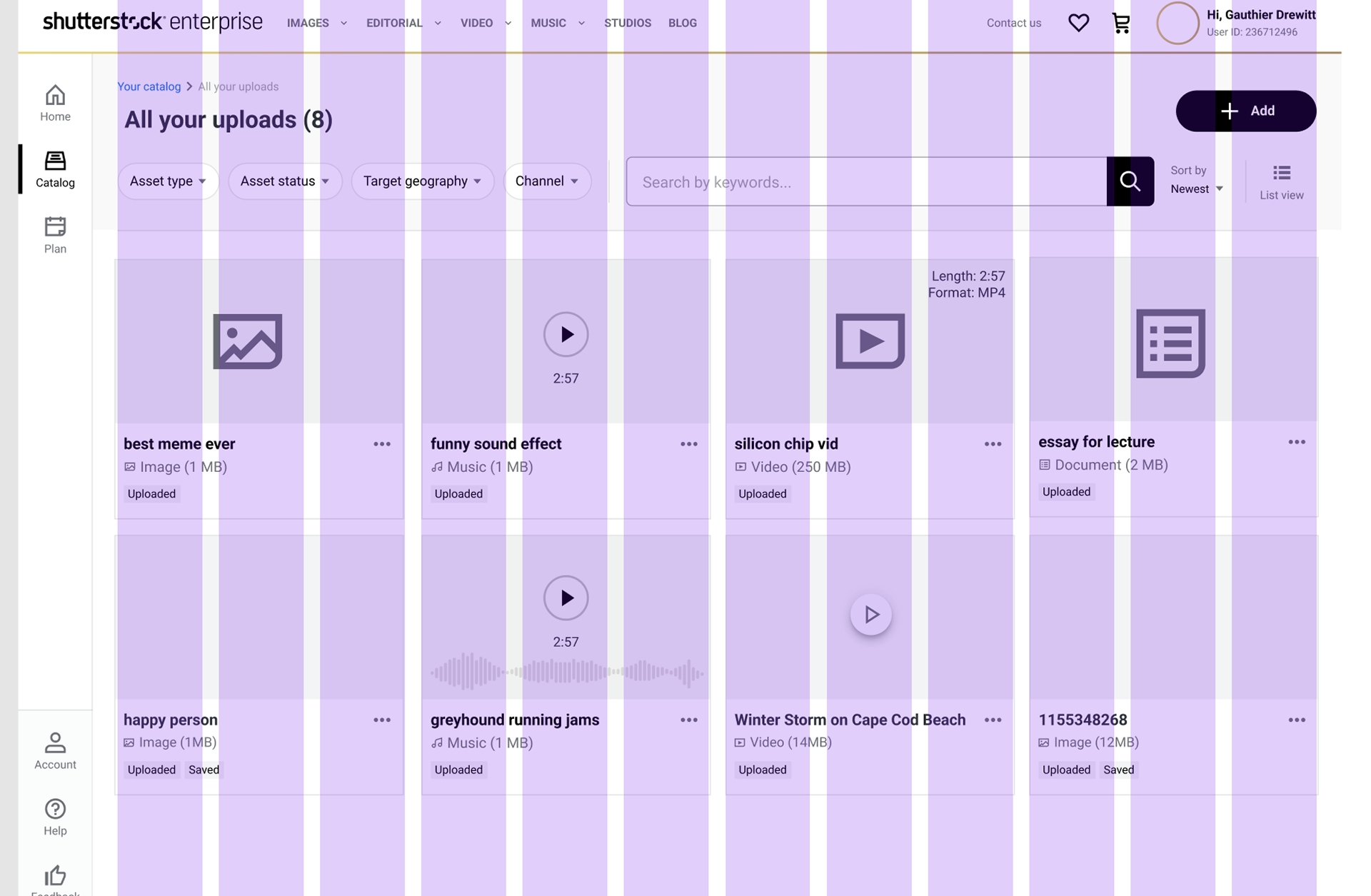The image size is (1371, 896).
Task: Open more options for best meme ever
Action: (x=382, y=444)
